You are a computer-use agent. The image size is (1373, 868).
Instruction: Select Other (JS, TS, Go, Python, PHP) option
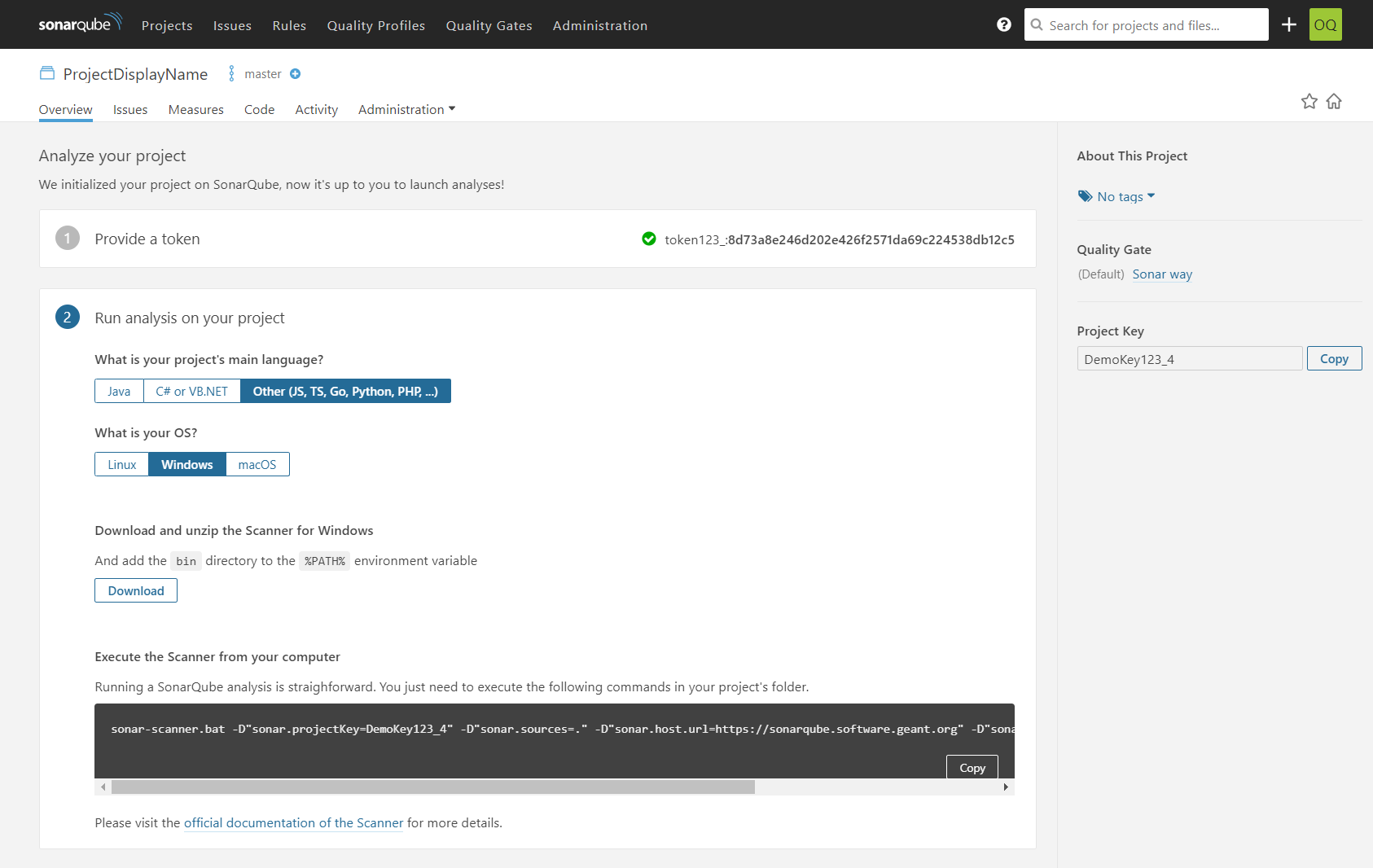(x=345, y=391)
